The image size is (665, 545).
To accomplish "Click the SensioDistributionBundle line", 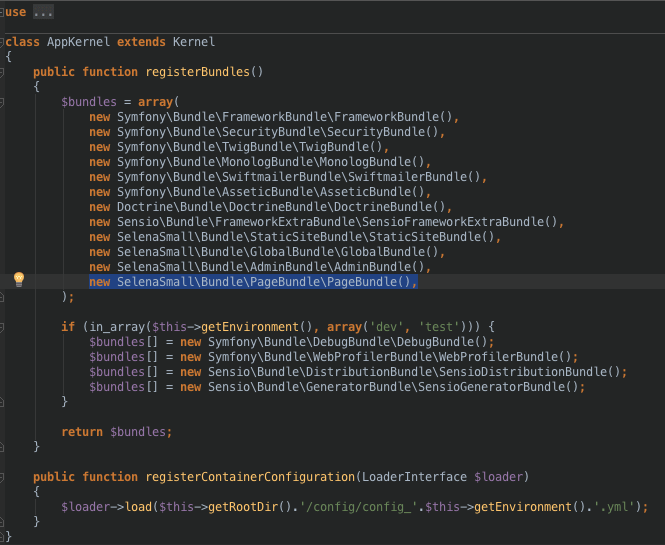I will click(x=358, y=372).
